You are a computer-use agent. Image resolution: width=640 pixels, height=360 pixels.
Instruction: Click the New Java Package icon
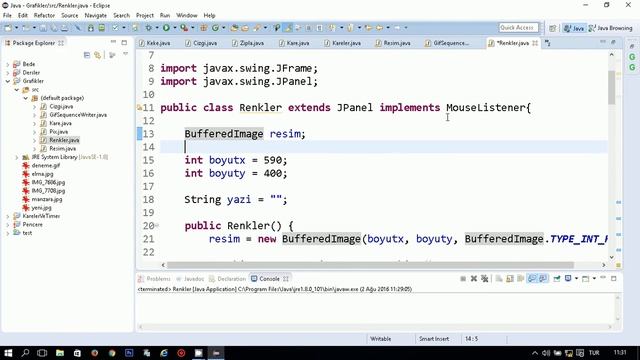(203, 28)
